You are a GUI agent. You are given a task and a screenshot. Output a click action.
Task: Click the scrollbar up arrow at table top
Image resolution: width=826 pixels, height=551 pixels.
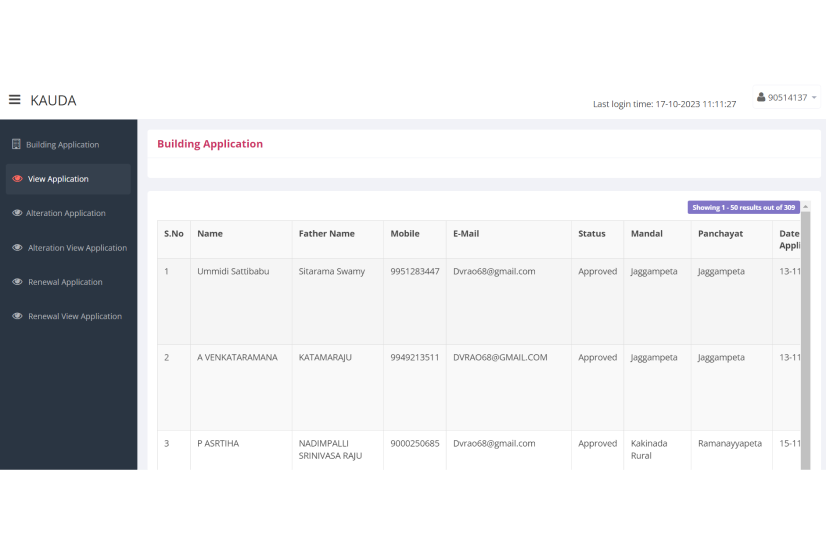(x=806, y=207)
